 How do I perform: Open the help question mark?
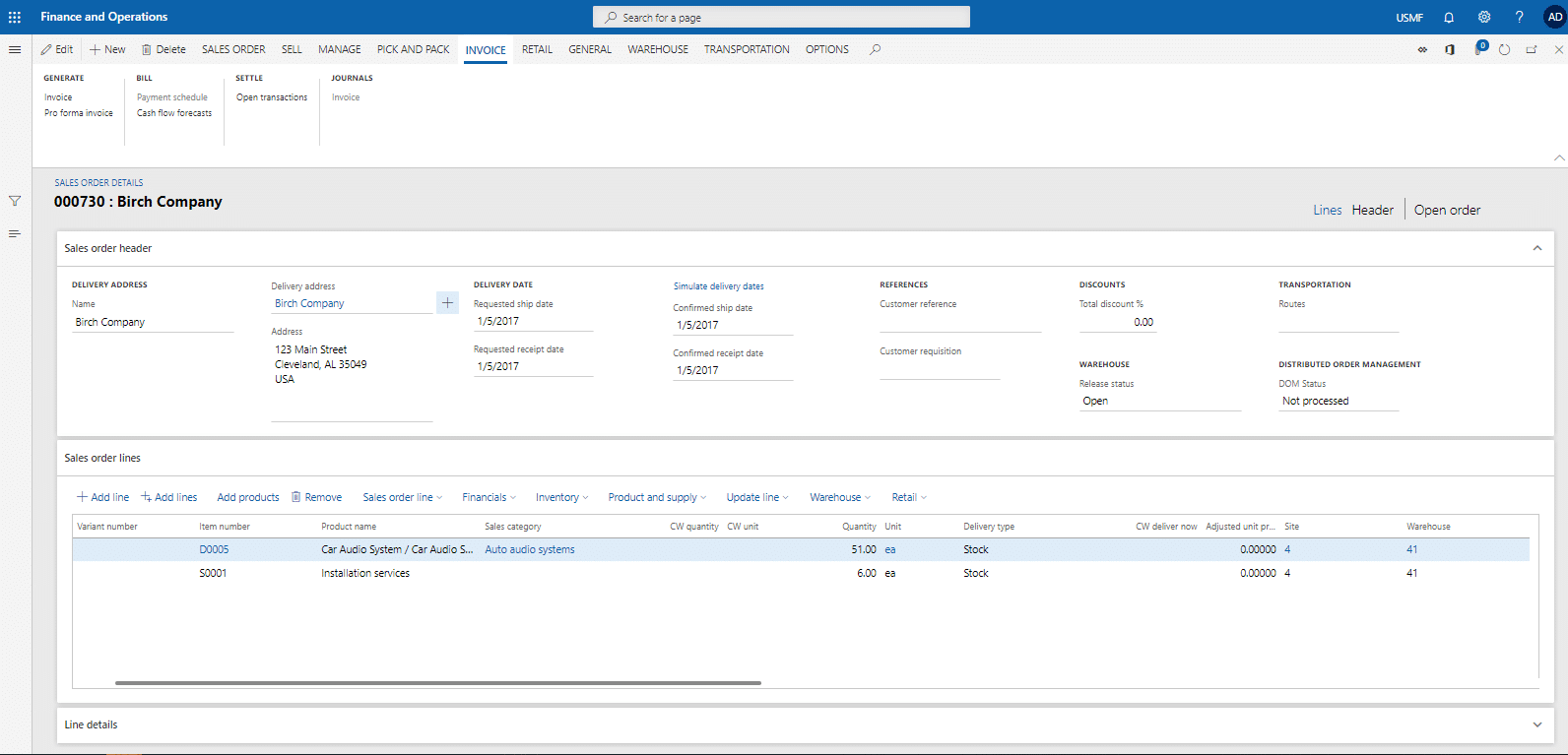[1519, 17]
